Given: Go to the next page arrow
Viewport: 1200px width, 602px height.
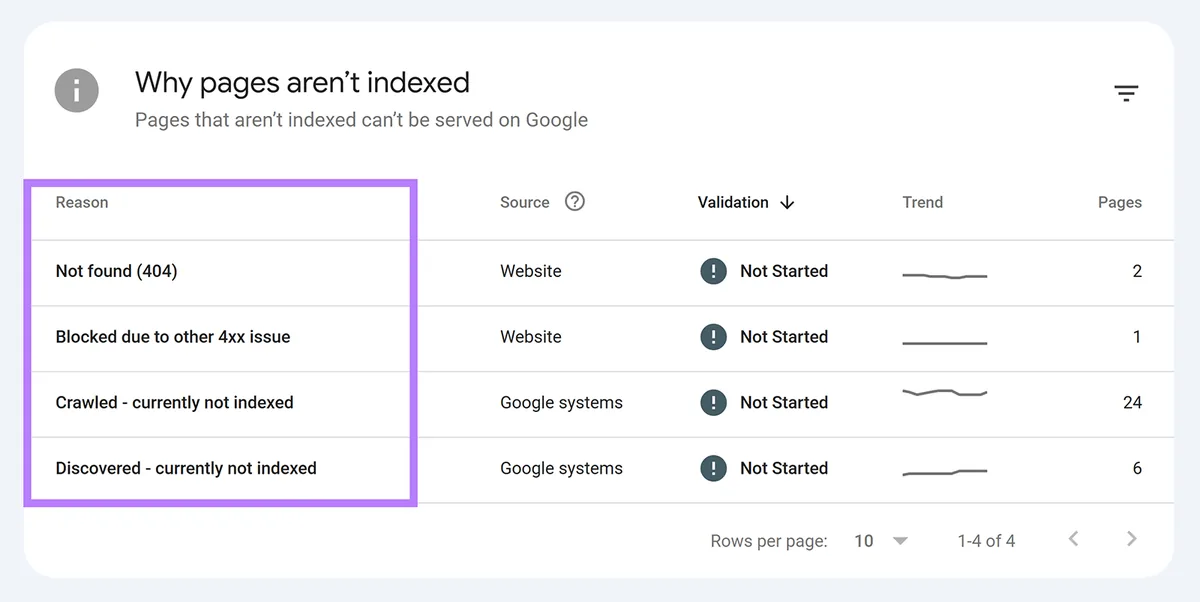Looking at the screenshot, I should 1132,539.
